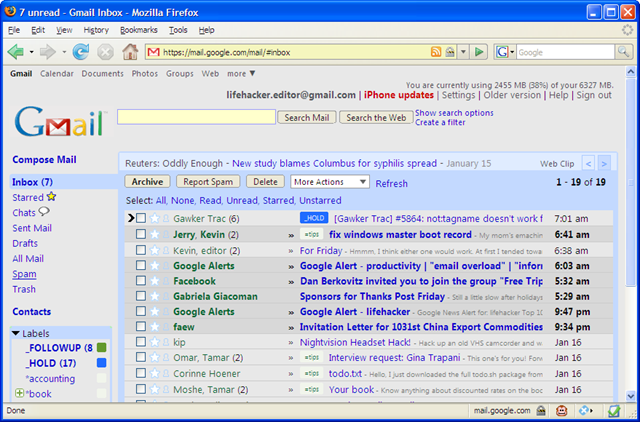
Task: Click the green Go arrow button
Action: (479, 52)
